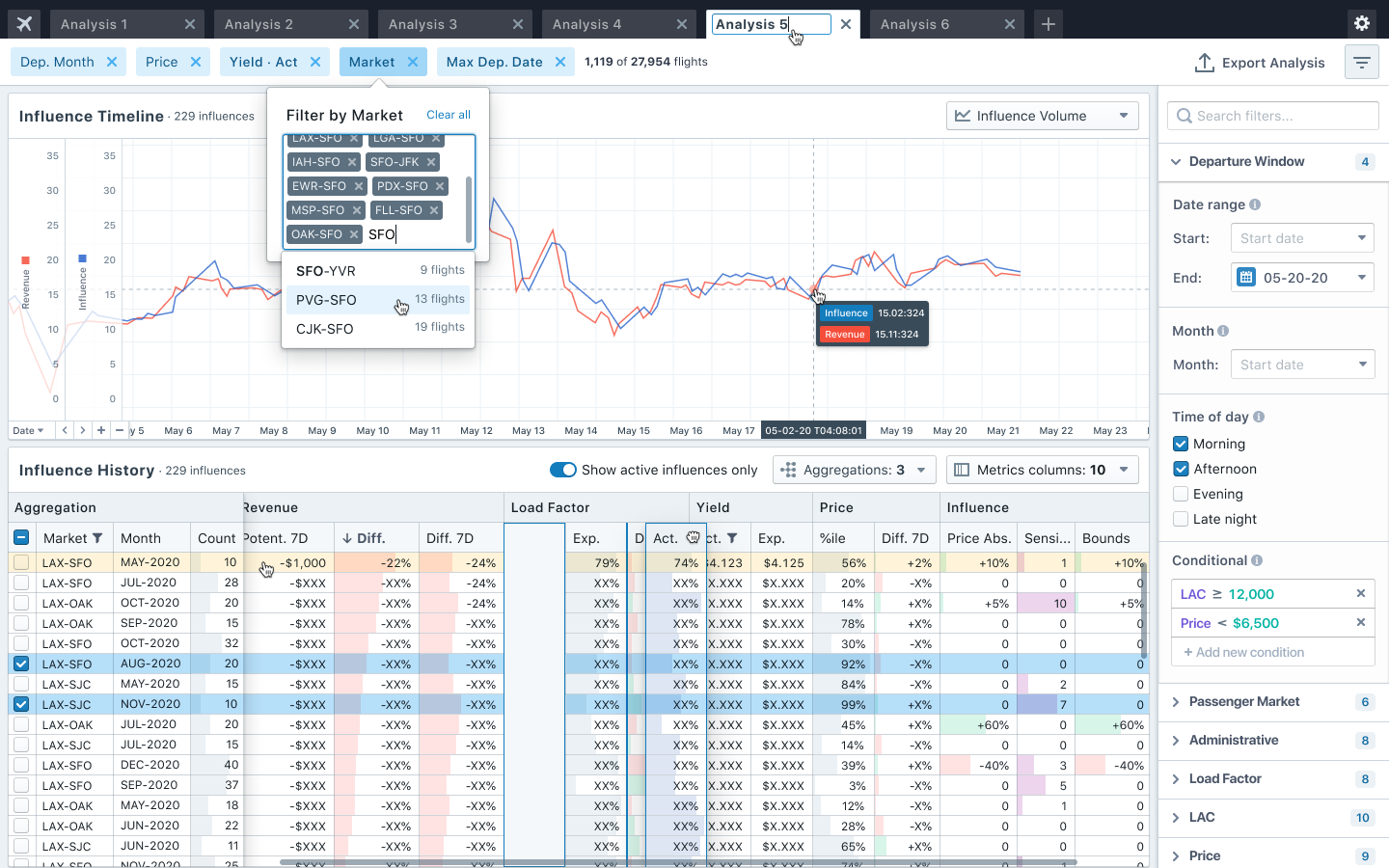
Task: Expand the LAC filter section
Action: click(x=1273, y=818)
